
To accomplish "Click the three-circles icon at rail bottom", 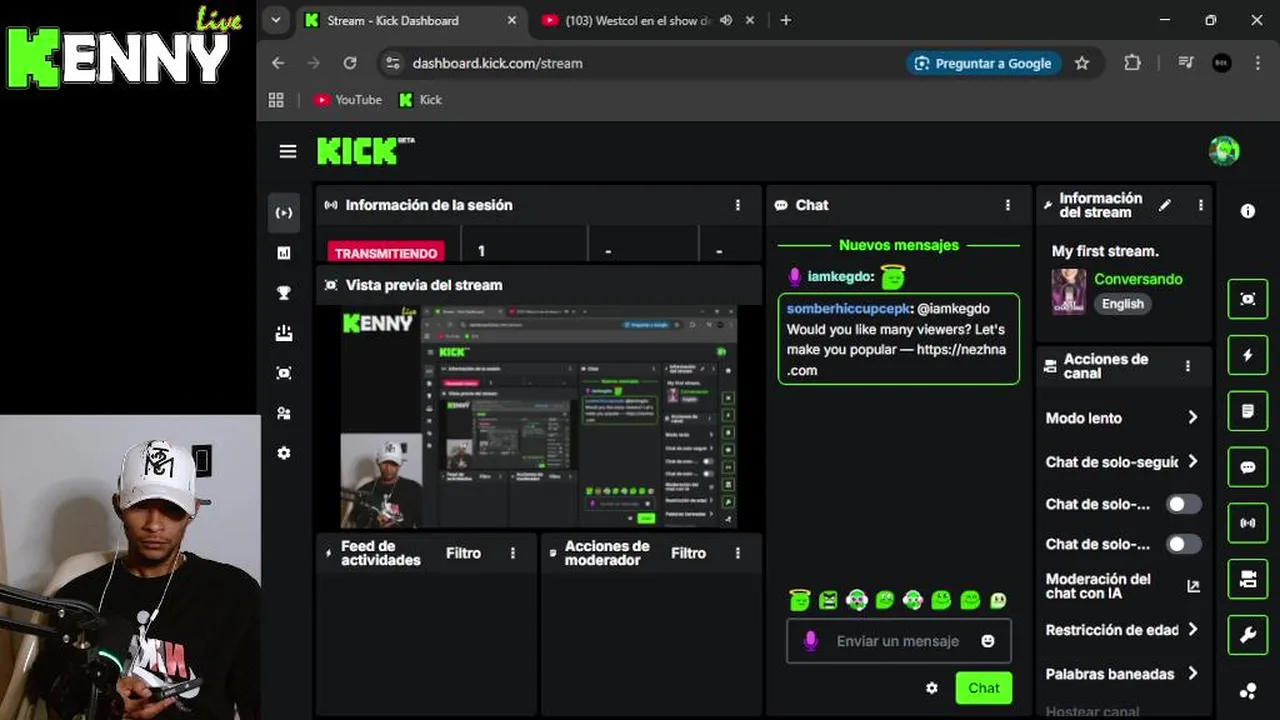I will click(1248, 691).
